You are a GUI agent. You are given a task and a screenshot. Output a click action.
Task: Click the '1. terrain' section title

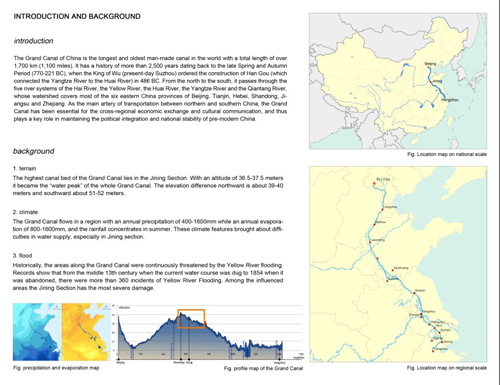[x=24, y=168]
